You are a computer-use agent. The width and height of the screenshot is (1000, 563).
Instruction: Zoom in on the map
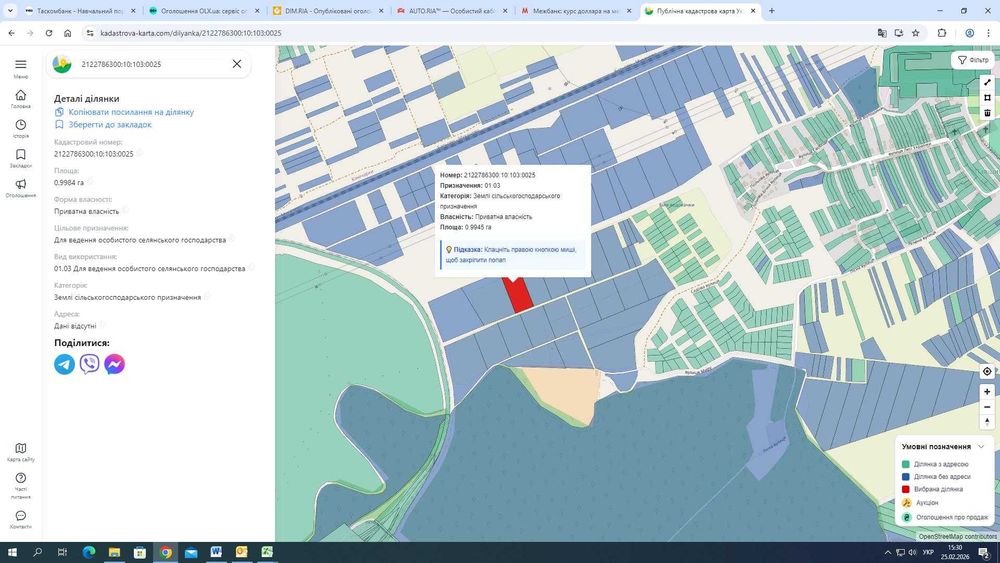tap(987, 392)
